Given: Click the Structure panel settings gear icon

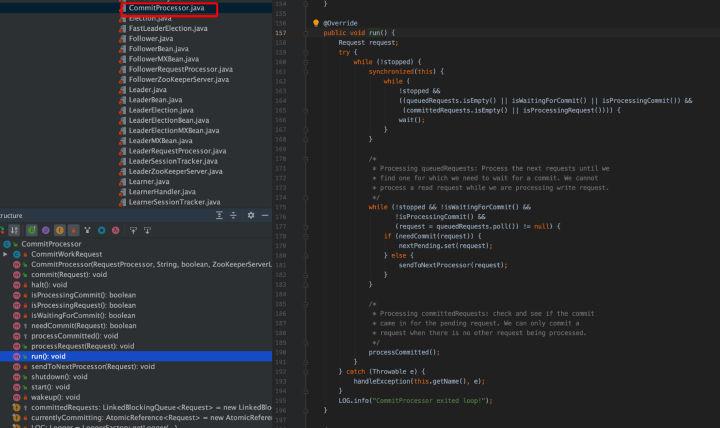Looking at the screenshot, I should (251, 215).
